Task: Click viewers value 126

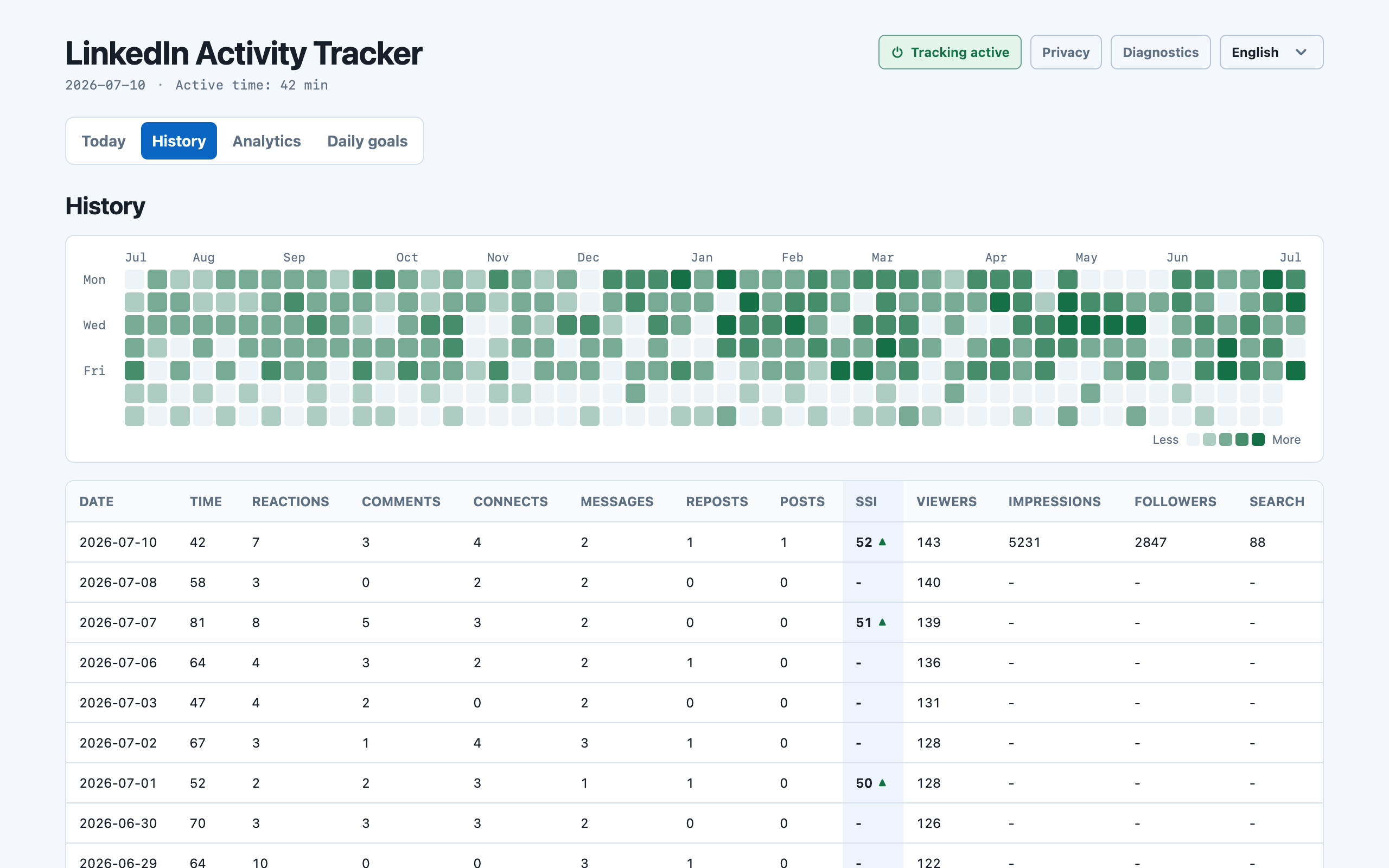Action: (928, 823)
